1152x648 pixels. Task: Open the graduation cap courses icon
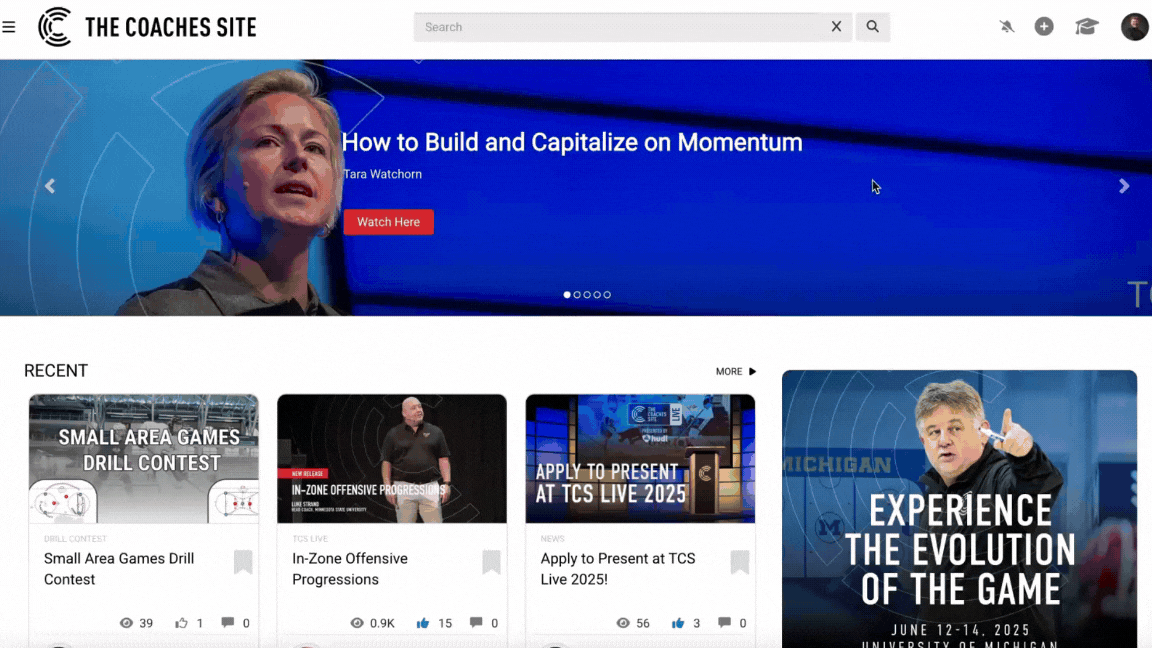click(1086, 27)
